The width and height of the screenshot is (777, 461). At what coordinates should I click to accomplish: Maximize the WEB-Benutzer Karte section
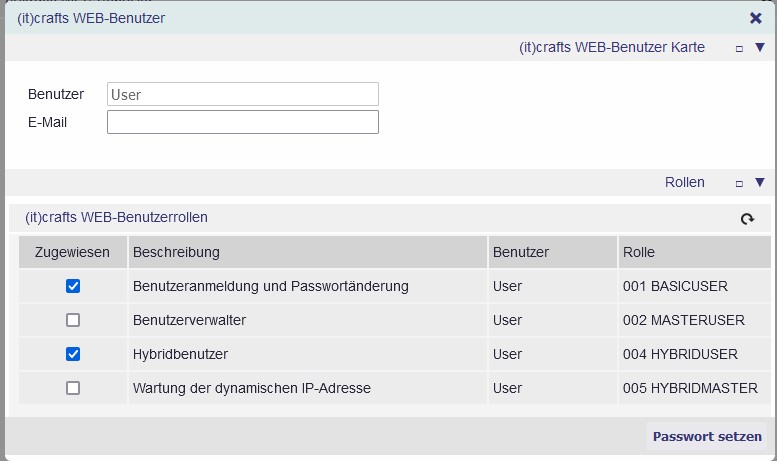click(739, 49)
